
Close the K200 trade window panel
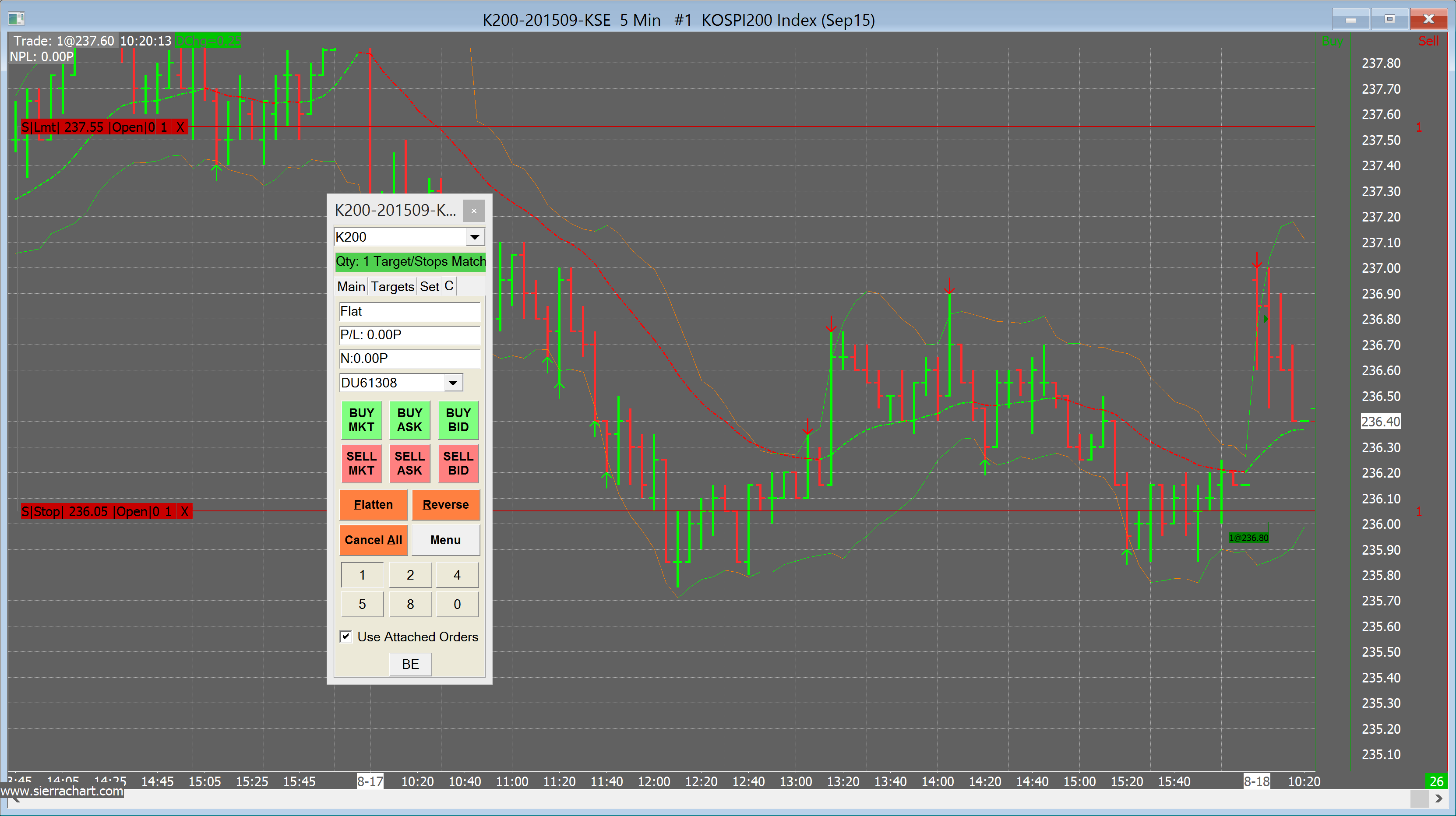[x=474, y=211]
